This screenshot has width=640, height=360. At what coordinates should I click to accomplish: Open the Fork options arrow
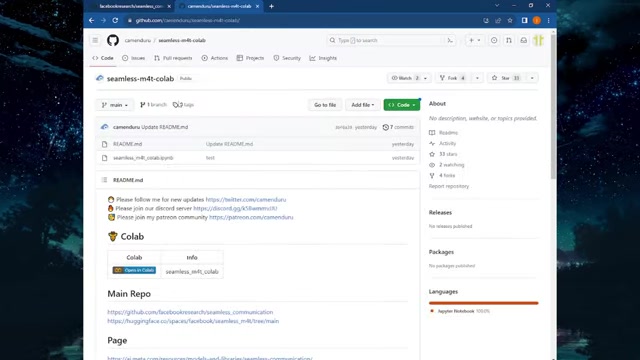coord(477,78)
